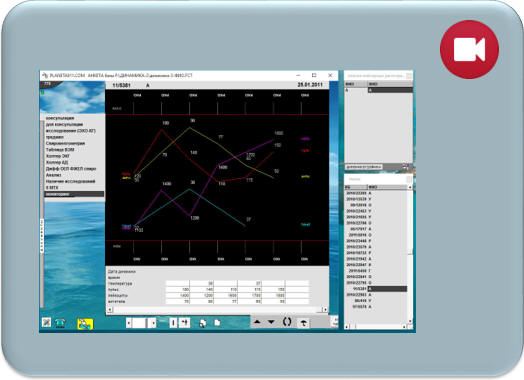Open 'Наличие исследований' in the left menu
Viewport: 524px width, 380px height.
pyautogui.click(x=71, y=181)
